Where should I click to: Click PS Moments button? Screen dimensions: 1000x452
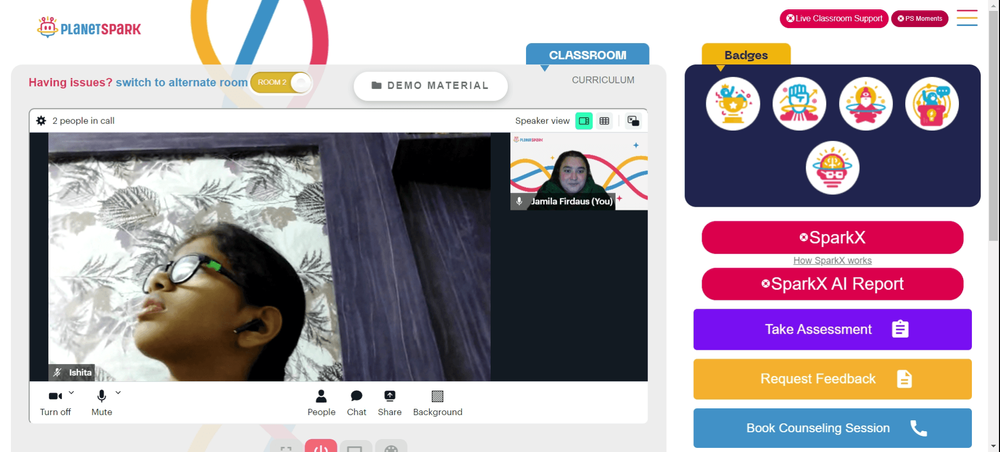(x=920, y=18)
